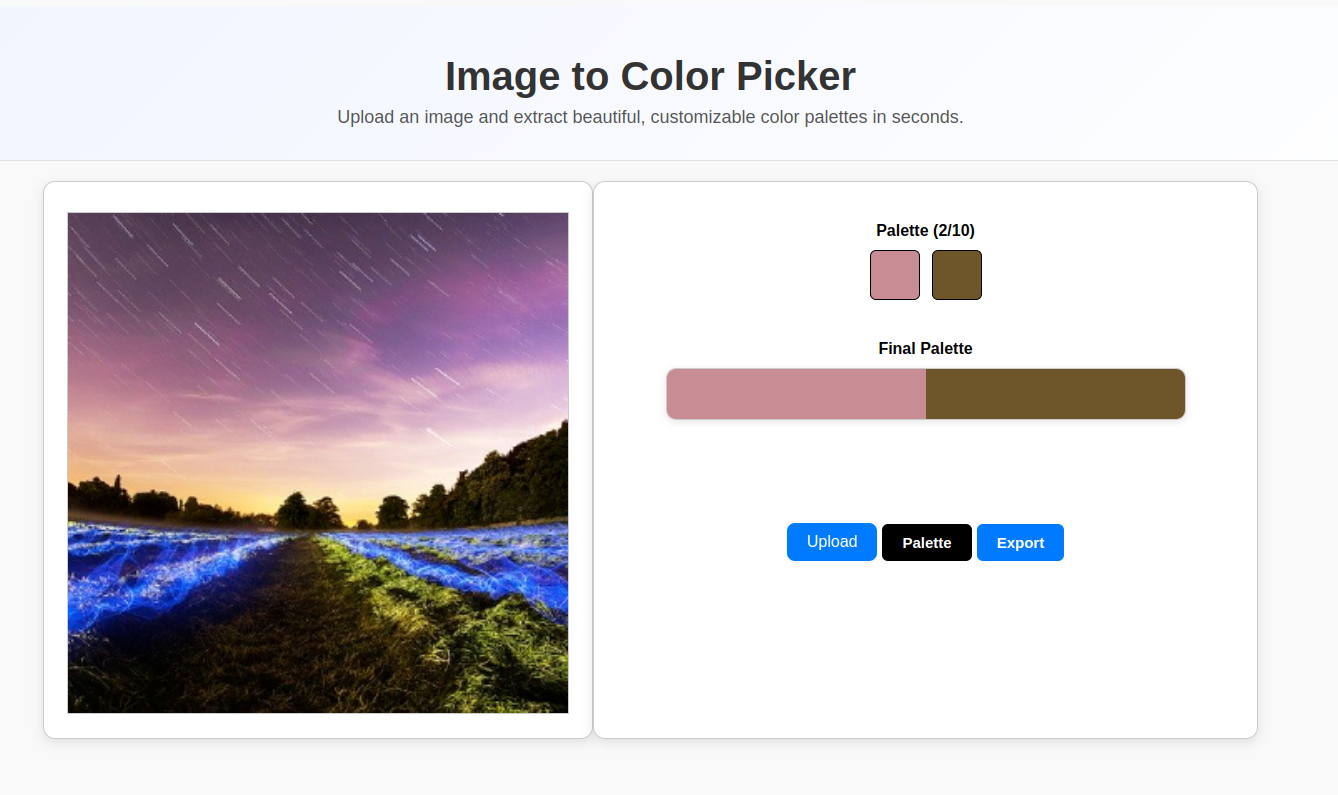Screen dimensions: 1338x795
Task: Select the brown swatch in Palette row
Action: (x=957, y=275)
